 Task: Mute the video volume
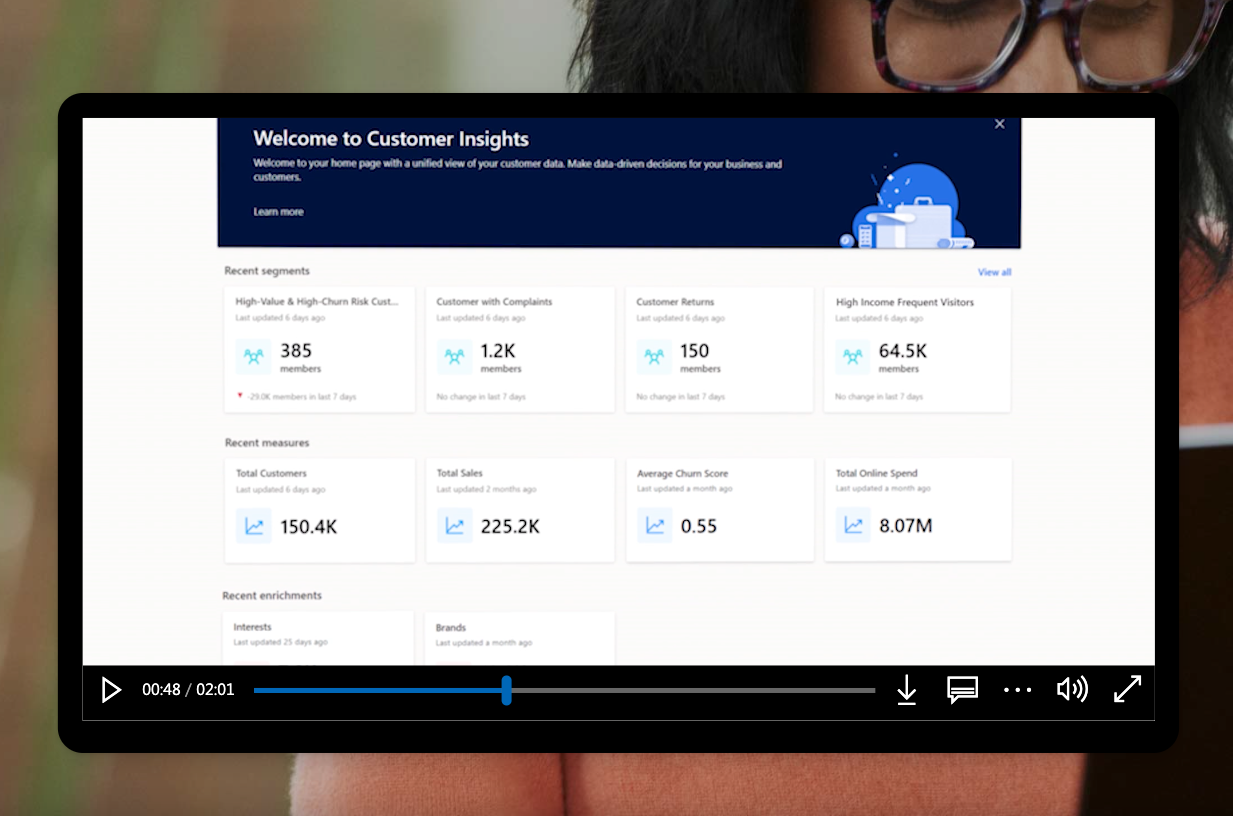(1072, 689)
